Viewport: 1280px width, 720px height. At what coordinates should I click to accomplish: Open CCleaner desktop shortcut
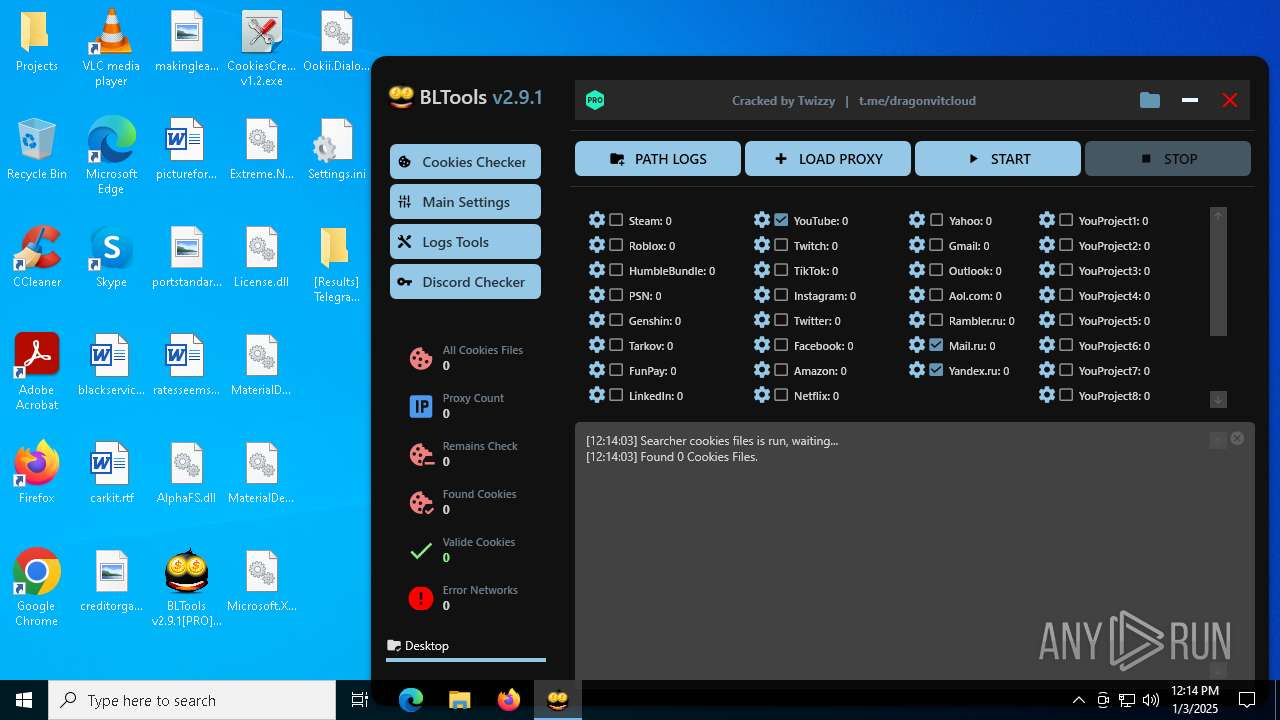pyautogui.click(x=37, y=257)
